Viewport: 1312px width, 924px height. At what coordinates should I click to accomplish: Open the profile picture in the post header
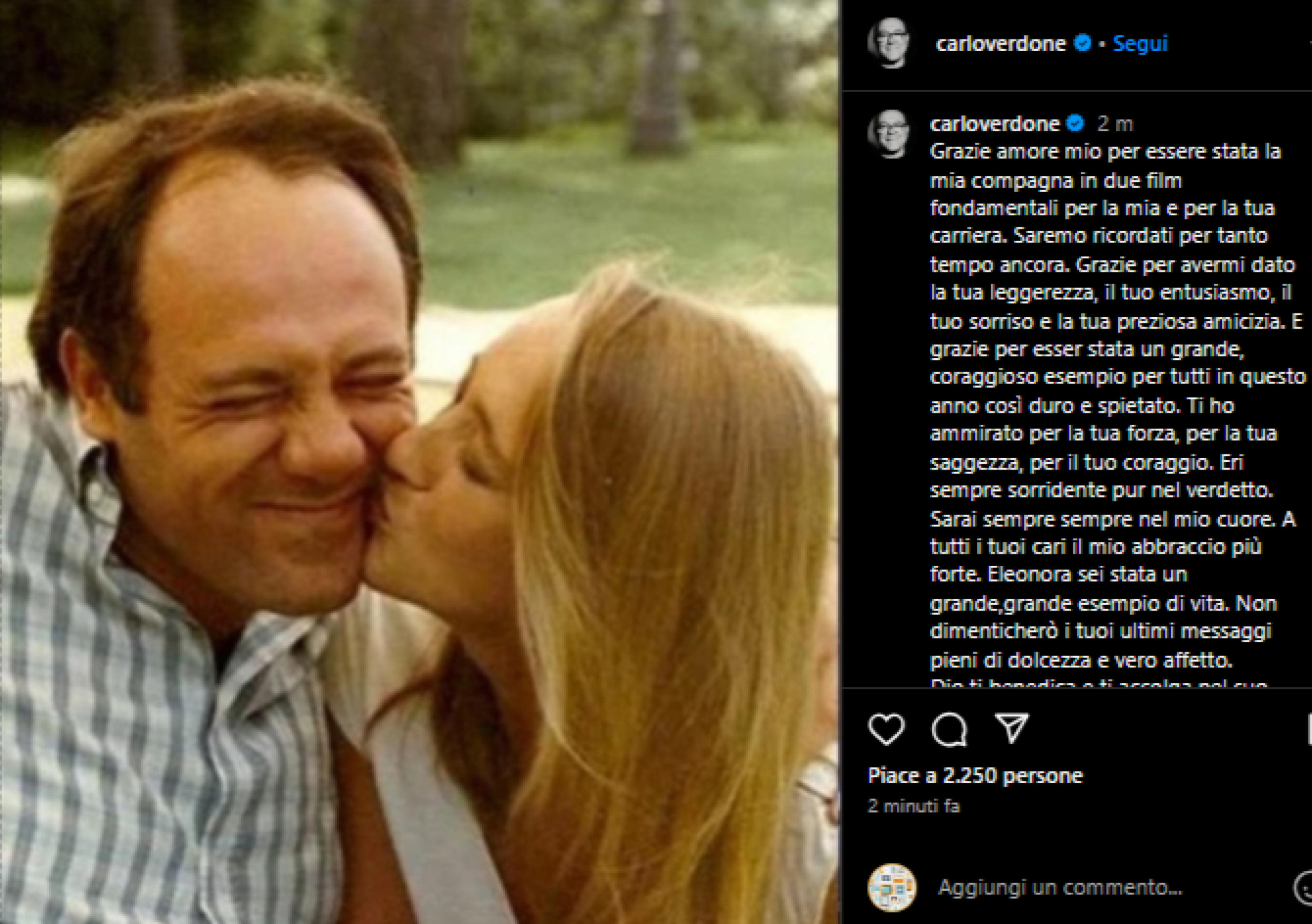tap(889, 44)
